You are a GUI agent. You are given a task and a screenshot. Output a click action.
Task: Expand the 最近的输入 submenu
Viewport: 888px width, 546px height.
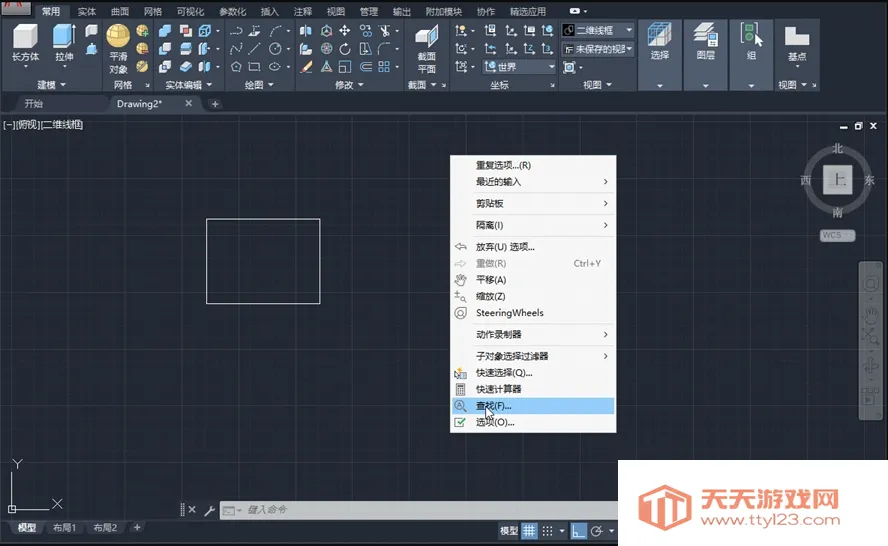533,182
